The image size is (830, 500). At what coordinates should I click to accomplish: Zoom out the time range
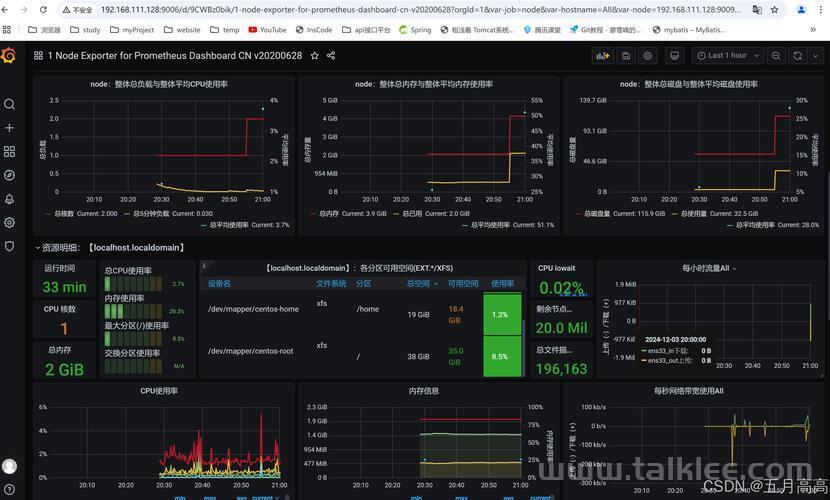[x=776, y=56]
